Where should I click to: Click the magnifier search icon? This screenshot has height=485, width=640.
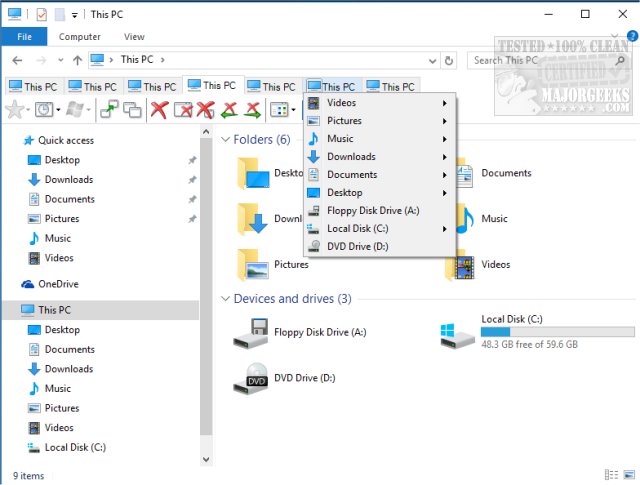[620, 60]
